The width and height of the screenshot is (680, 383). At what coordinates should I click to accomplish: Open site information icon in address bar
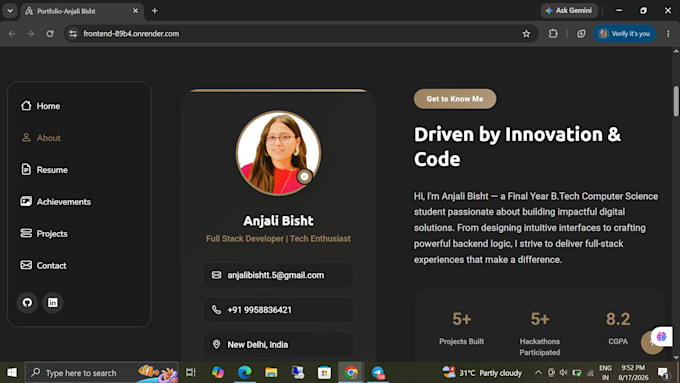[x=73, y=33]
